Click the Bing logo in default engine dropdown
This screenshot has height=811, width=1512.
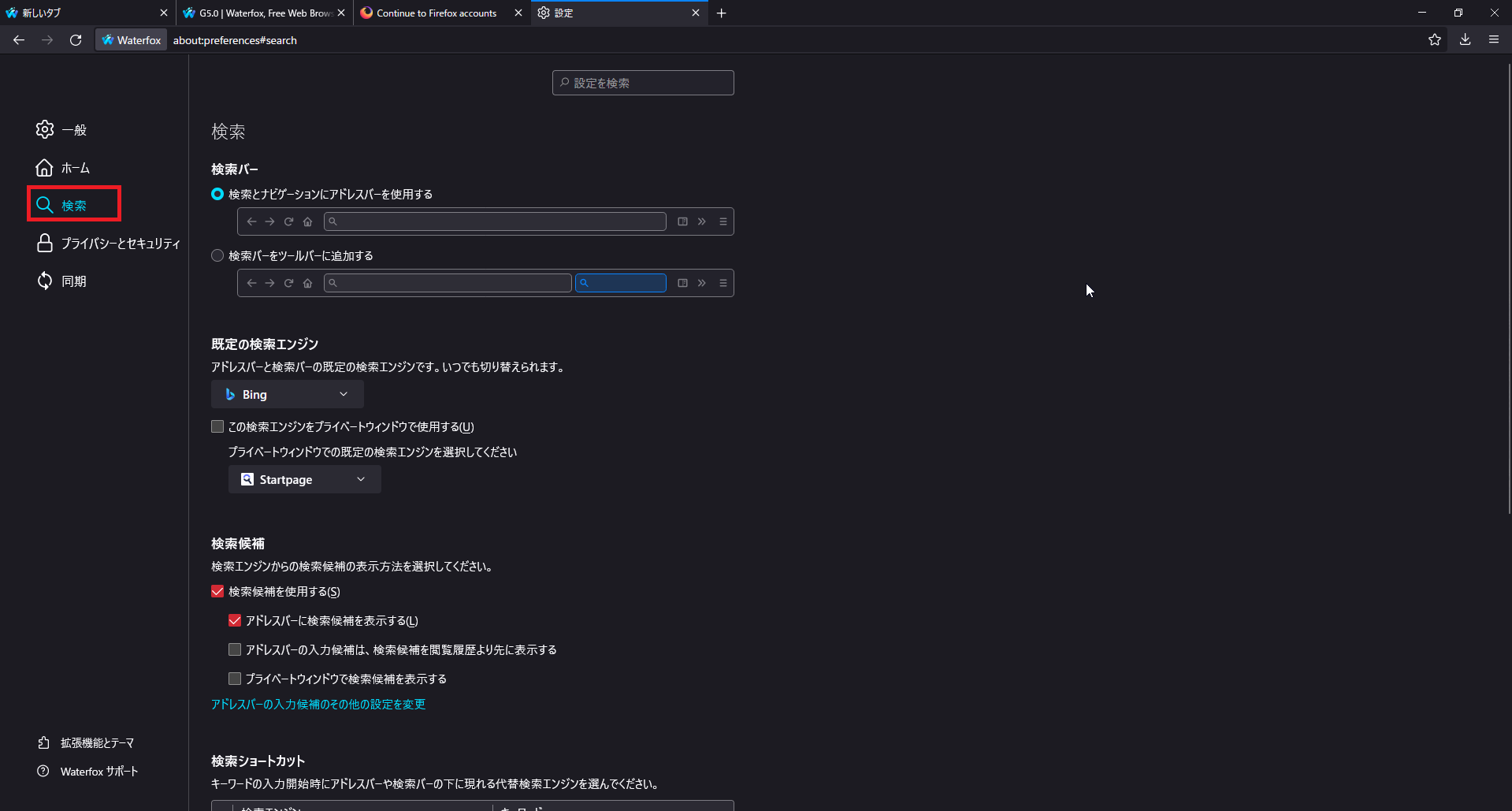click(230, 394)
